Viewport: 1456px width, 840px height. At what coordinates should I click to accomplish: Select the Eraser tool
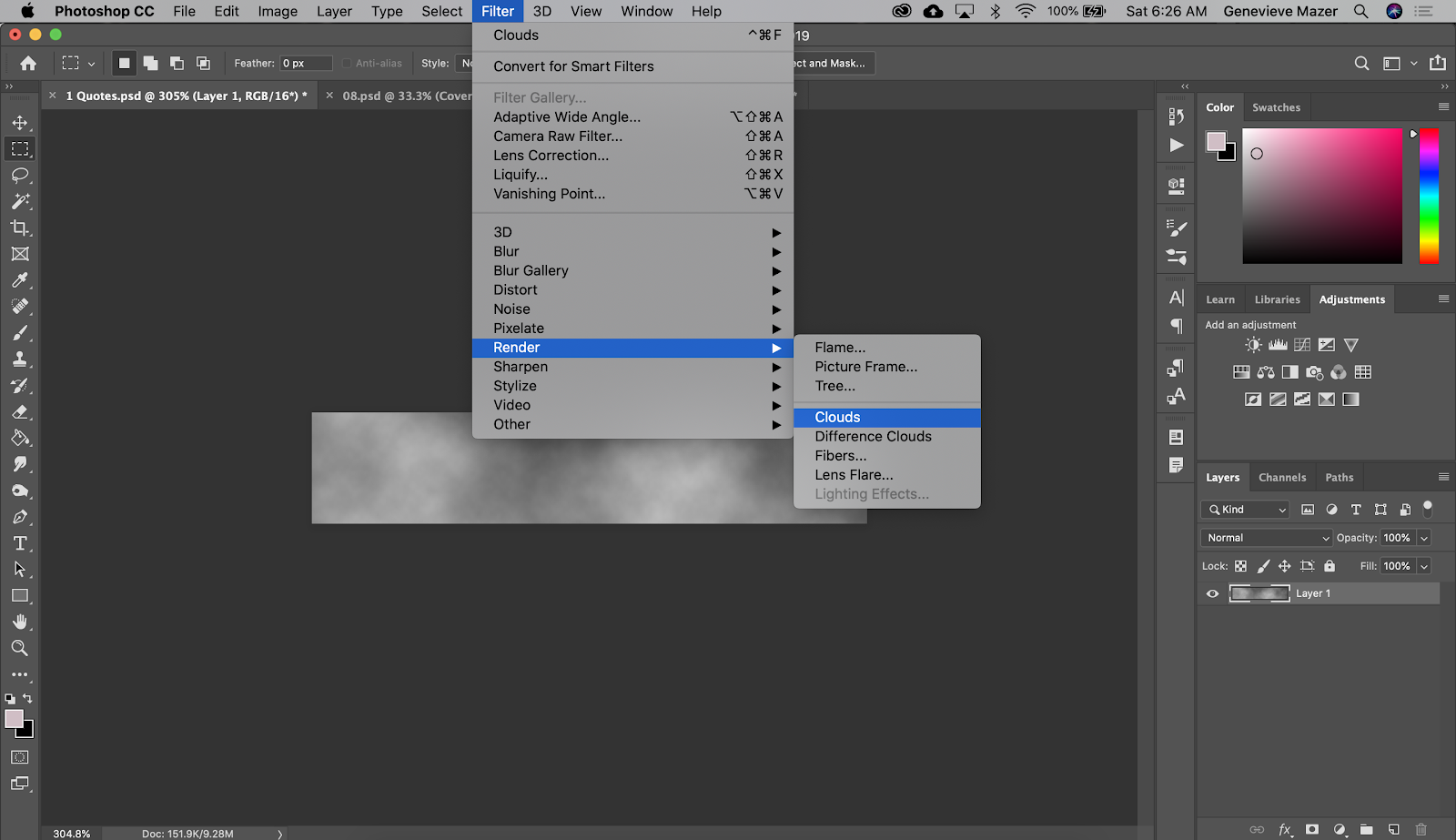pos(20,412)
